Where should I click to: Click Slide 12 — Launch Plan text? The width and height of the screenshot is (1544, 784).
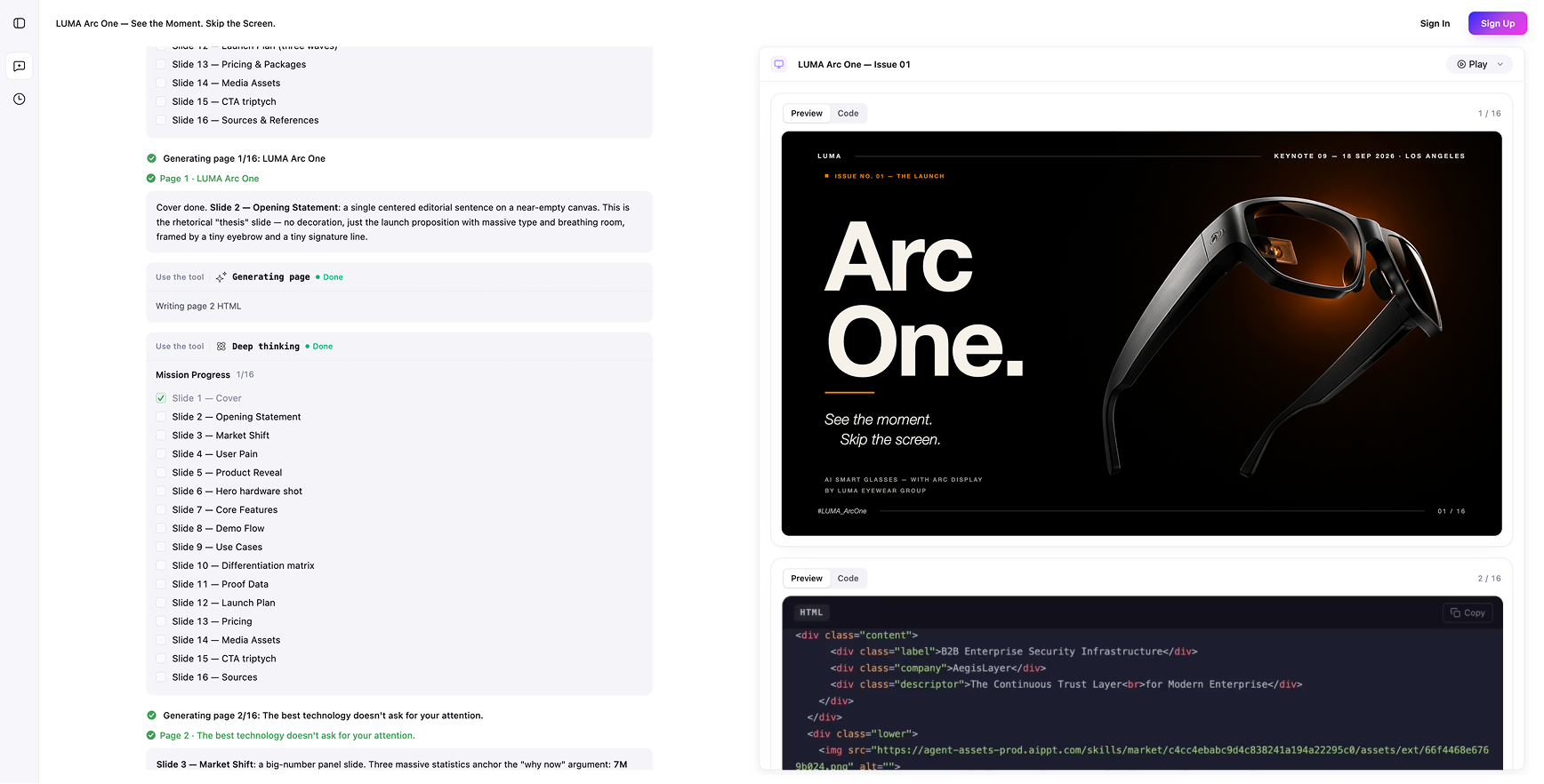[x=223, y=604]
